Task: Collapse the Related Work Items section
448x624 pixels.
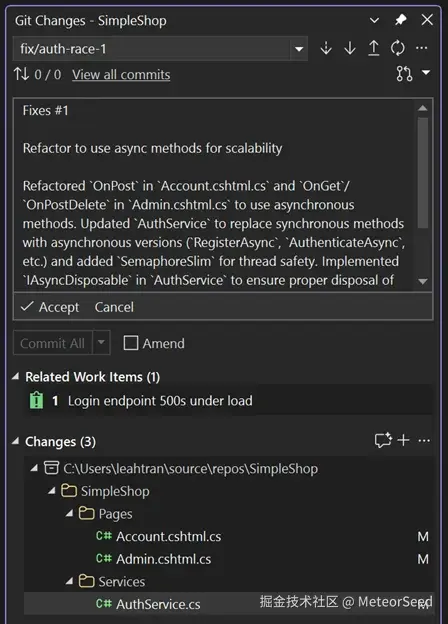Action: pyautogui.click(x=16, y=376)
